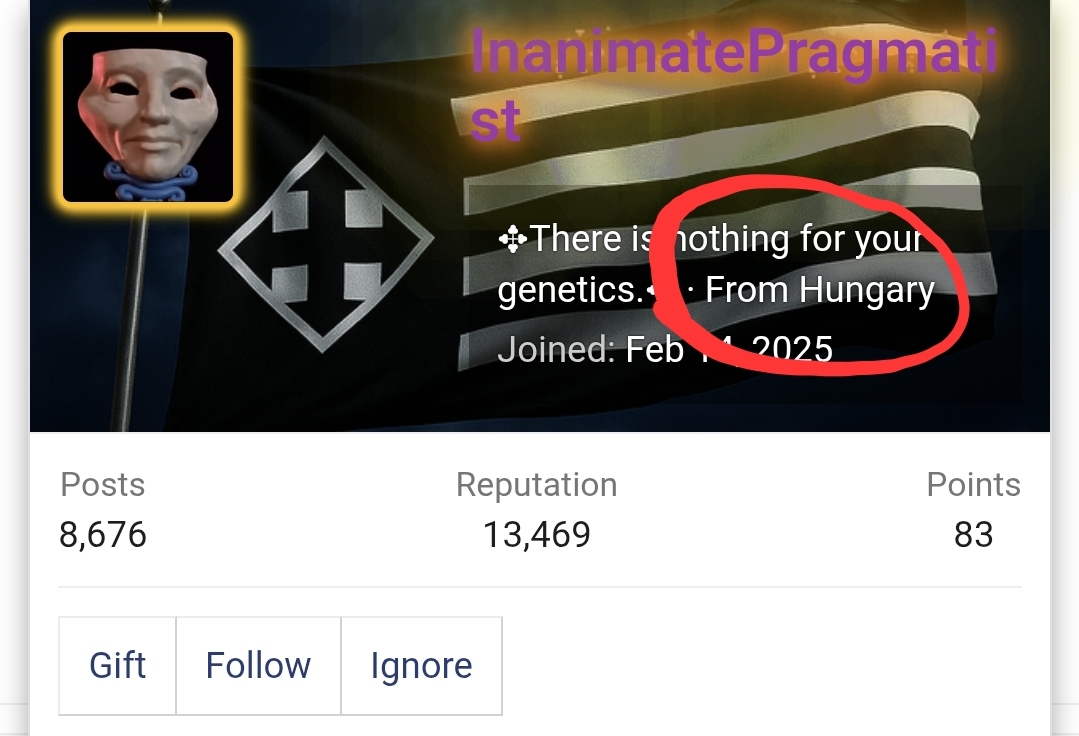Image resolution: width=1079 pixels, height=736 pixels.
Task: Click the Reputation label
Action: pyautogui.click(x=537, y=484)
